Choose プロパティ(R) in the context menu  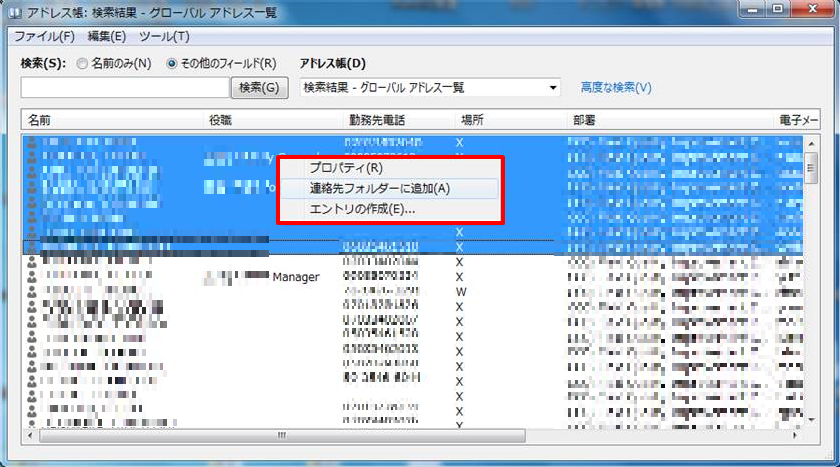[x=345, y=168]
